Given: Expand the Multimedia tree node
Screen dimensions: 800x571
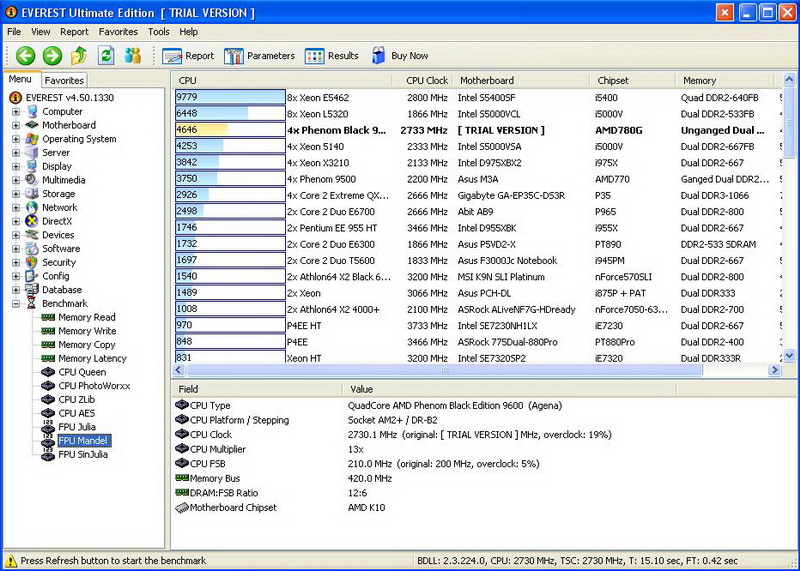Looking at the screenshot, I should pos(16,180).
